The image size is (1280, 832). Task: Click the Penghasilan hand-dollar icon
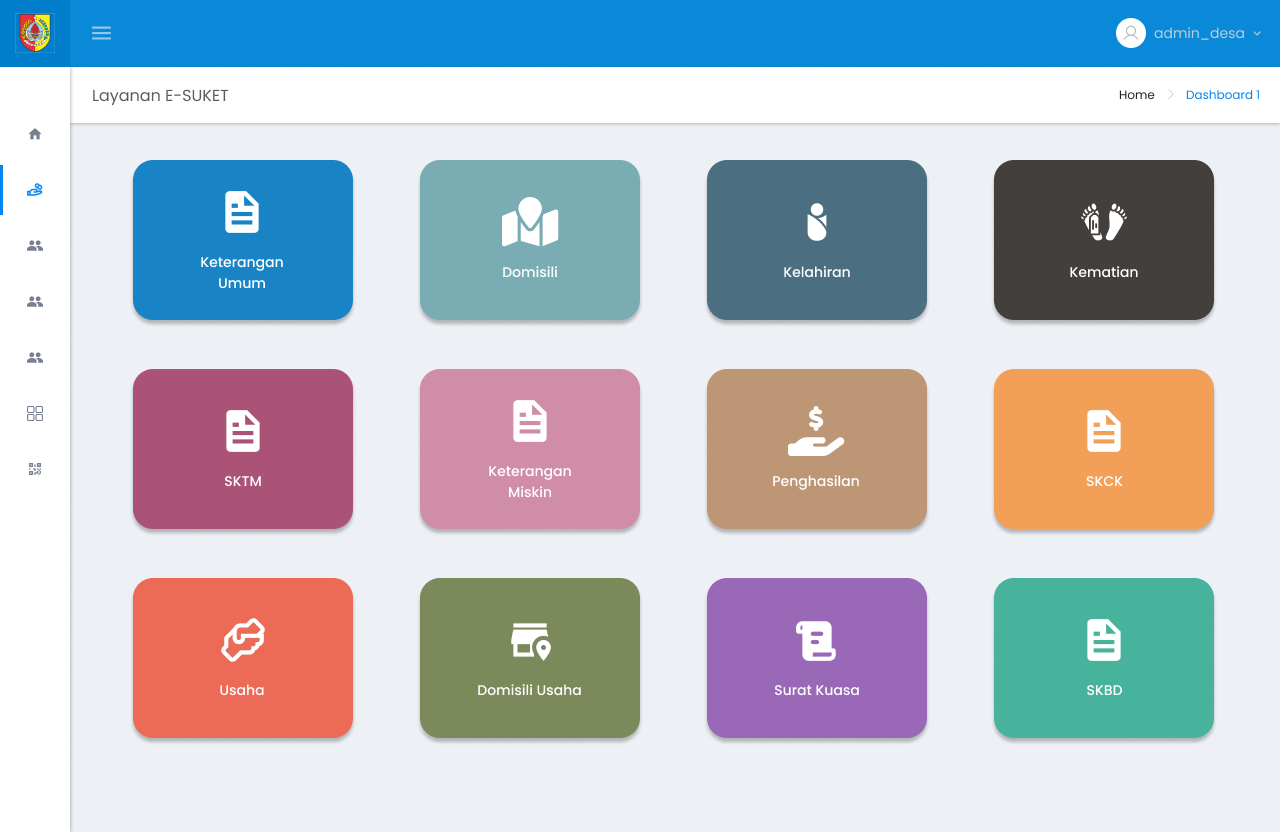point(816,431)
